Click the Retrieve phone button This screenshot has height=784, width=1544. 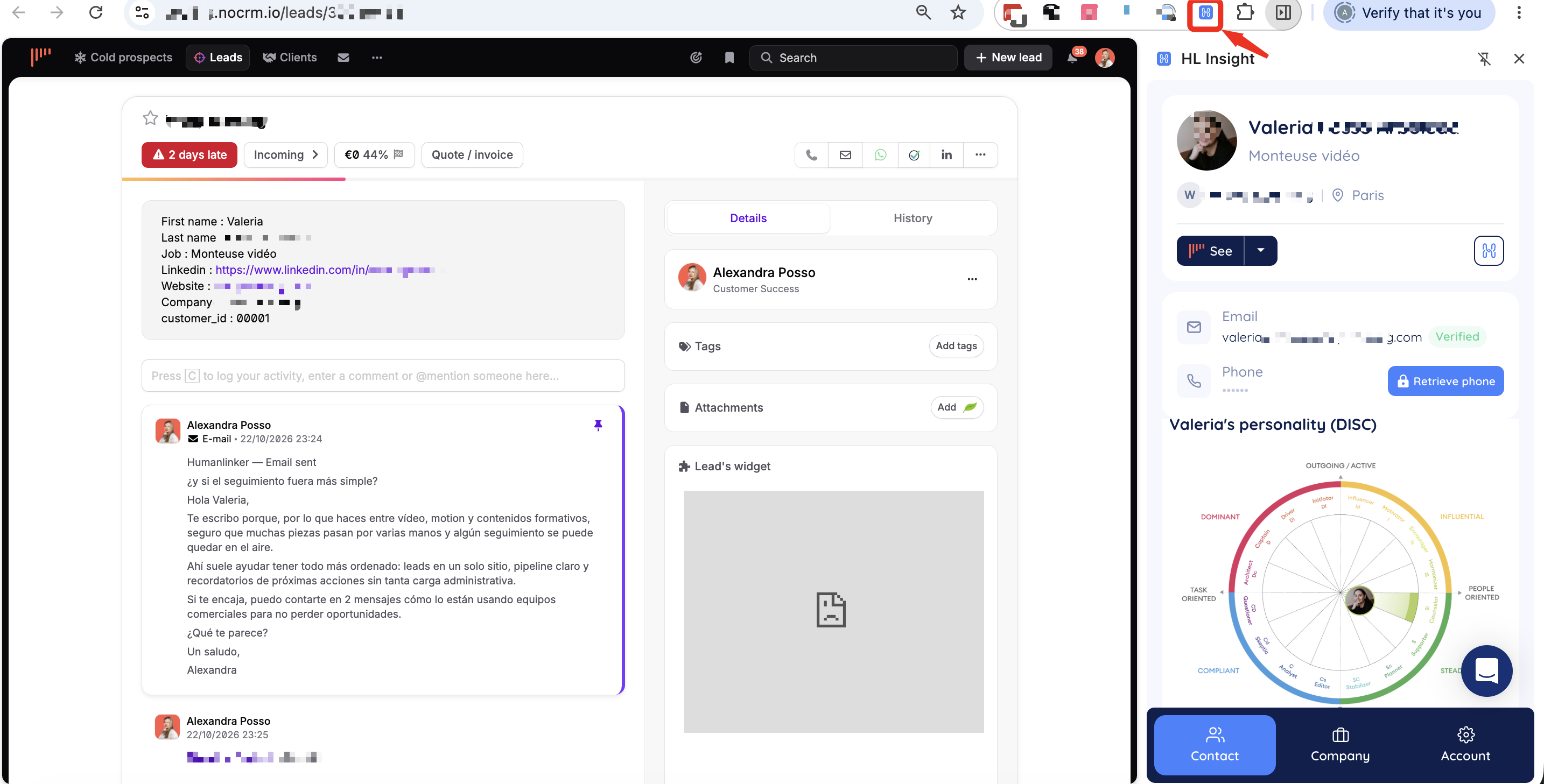tap(1445, 381)
